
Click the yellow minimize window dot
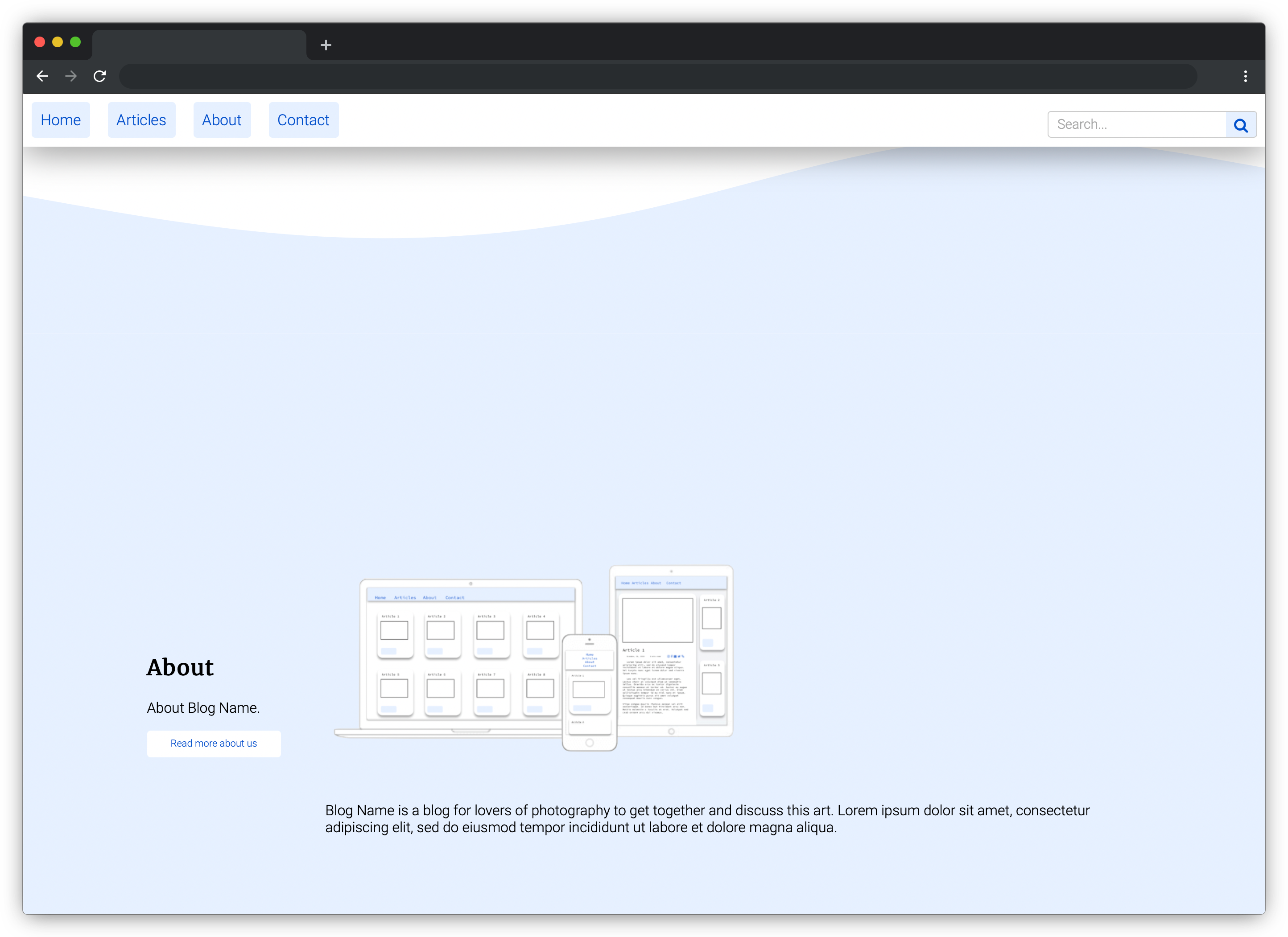pyautogui.click(x=58, y=42)
